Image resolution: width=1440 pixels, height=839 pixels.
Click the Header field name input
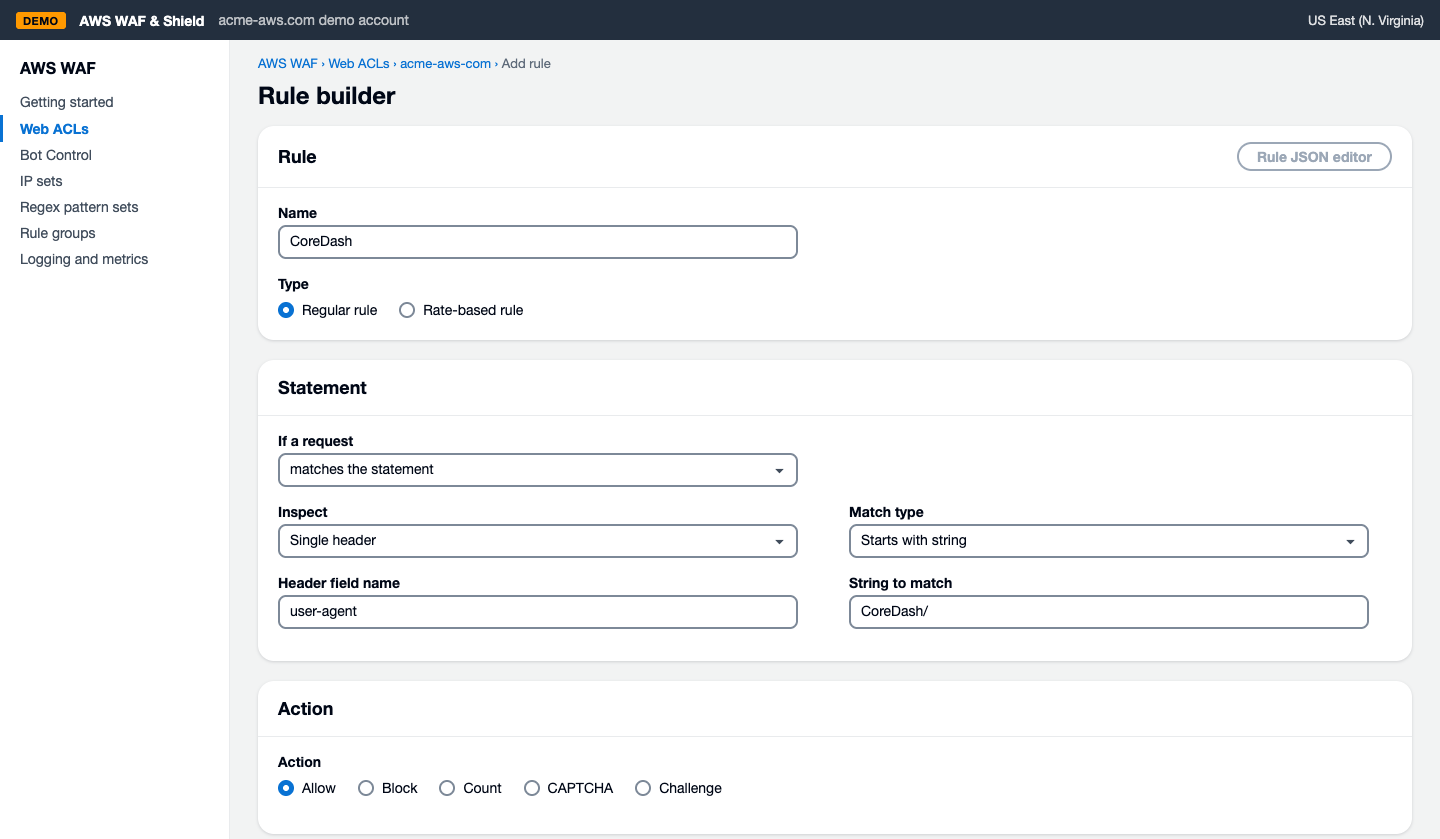click(538, 612)
